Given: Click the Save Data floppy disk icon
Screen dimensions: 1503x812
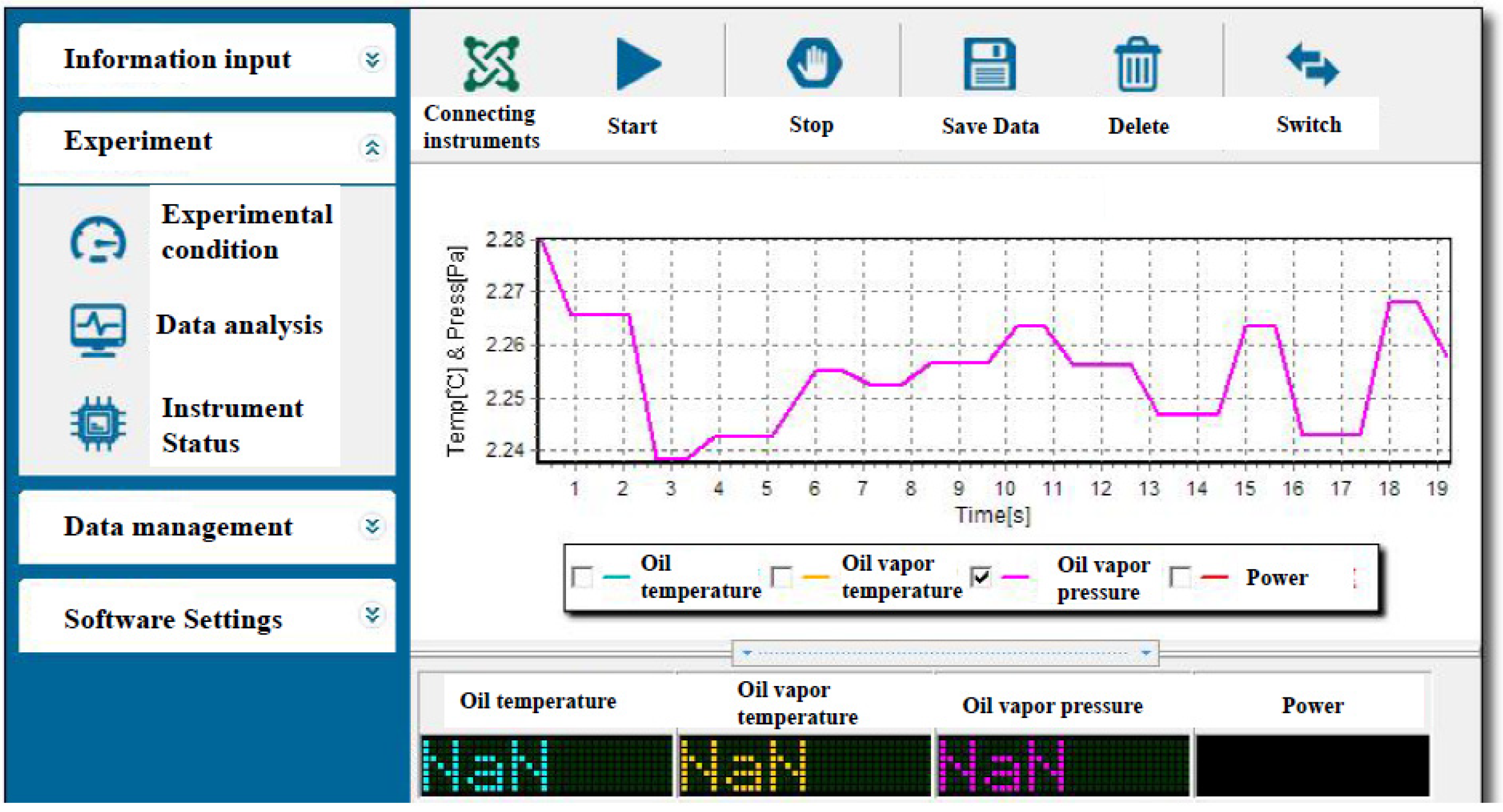Looking at the screenshot, I should pos(990,64).
